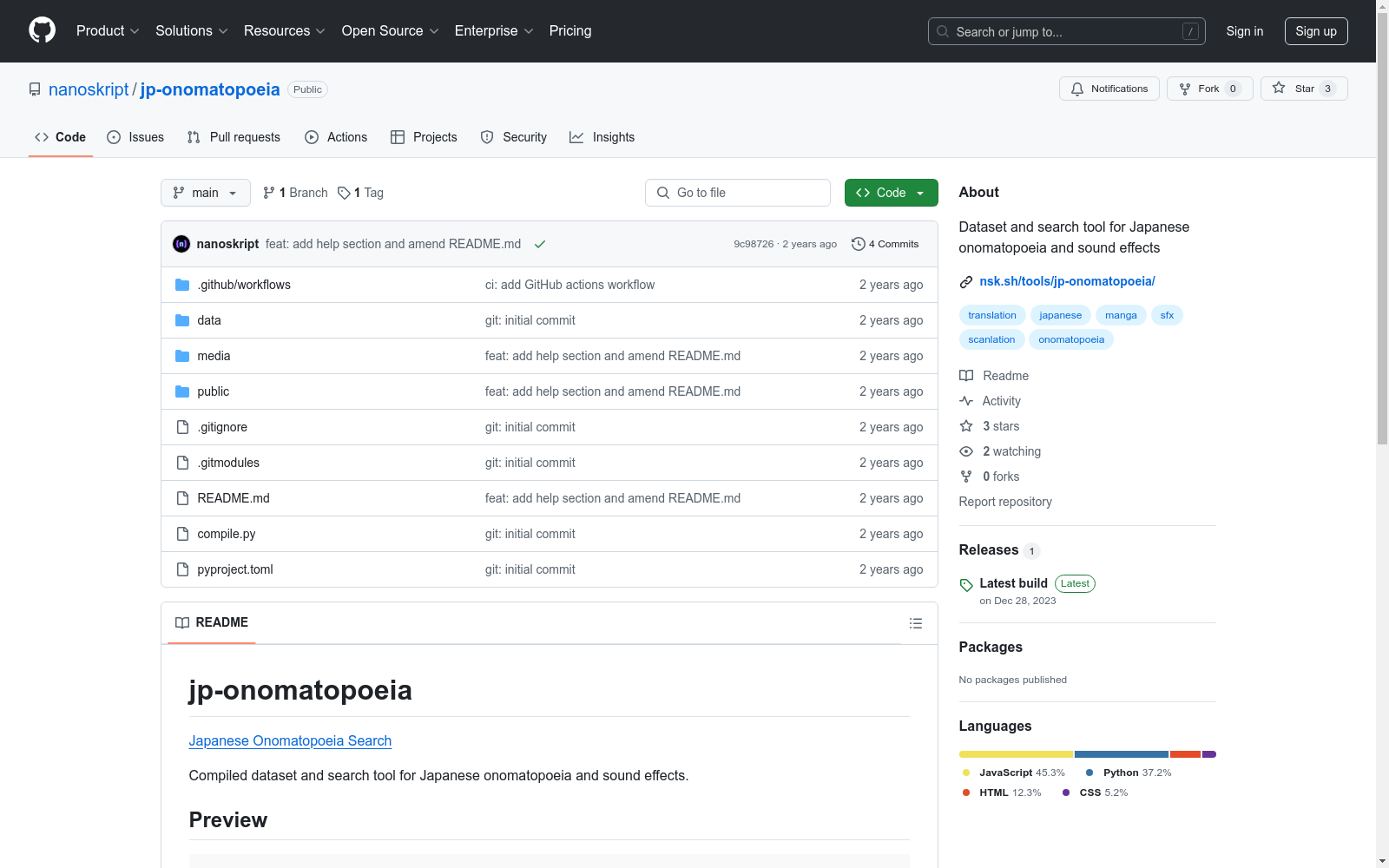Click the tag icon beside 1 Tag
The width and height of the screenshot is (1389, 868).
(x=344, y=193)
